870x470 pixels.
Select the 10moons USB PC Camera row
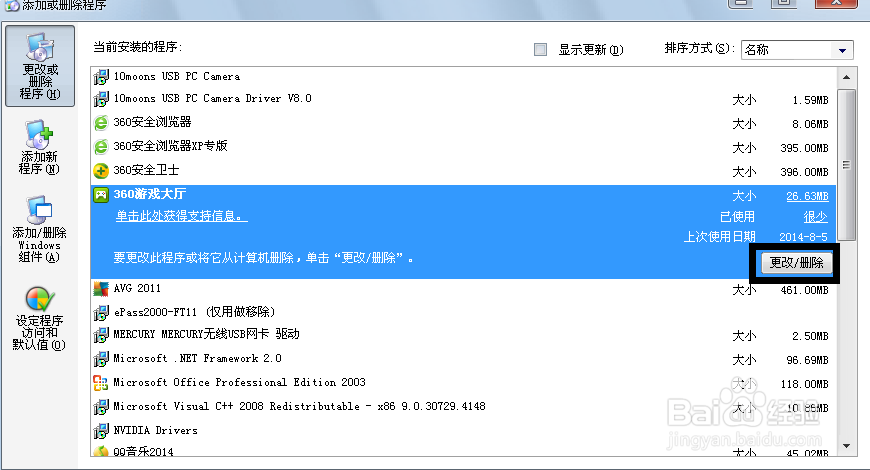coord(463,77)
